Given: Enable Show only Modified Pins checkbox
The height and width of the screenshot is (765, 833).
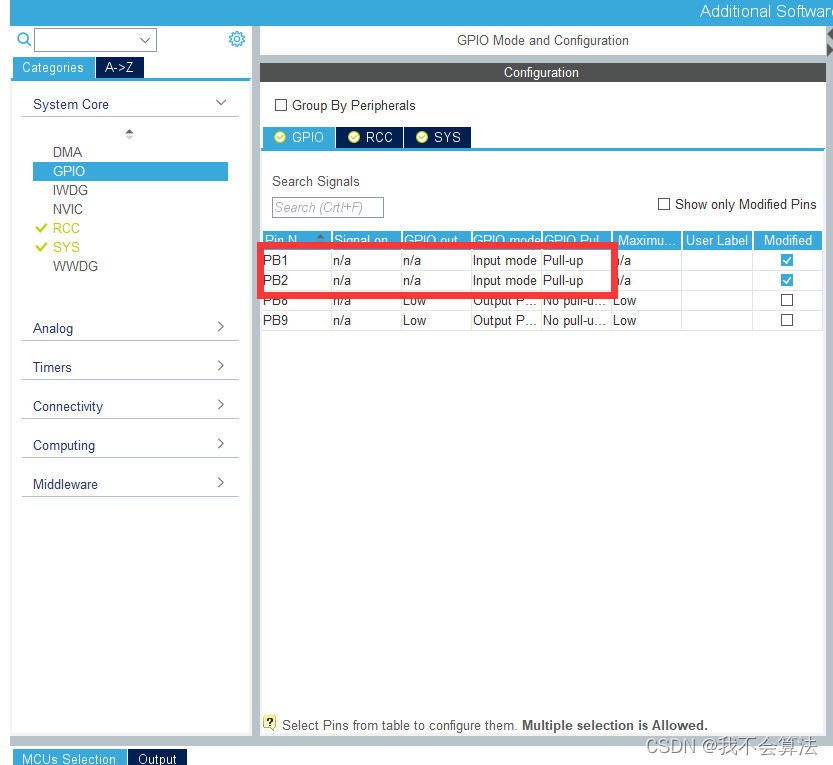Looking at the screenshot, I should click(x=664, y=205).
